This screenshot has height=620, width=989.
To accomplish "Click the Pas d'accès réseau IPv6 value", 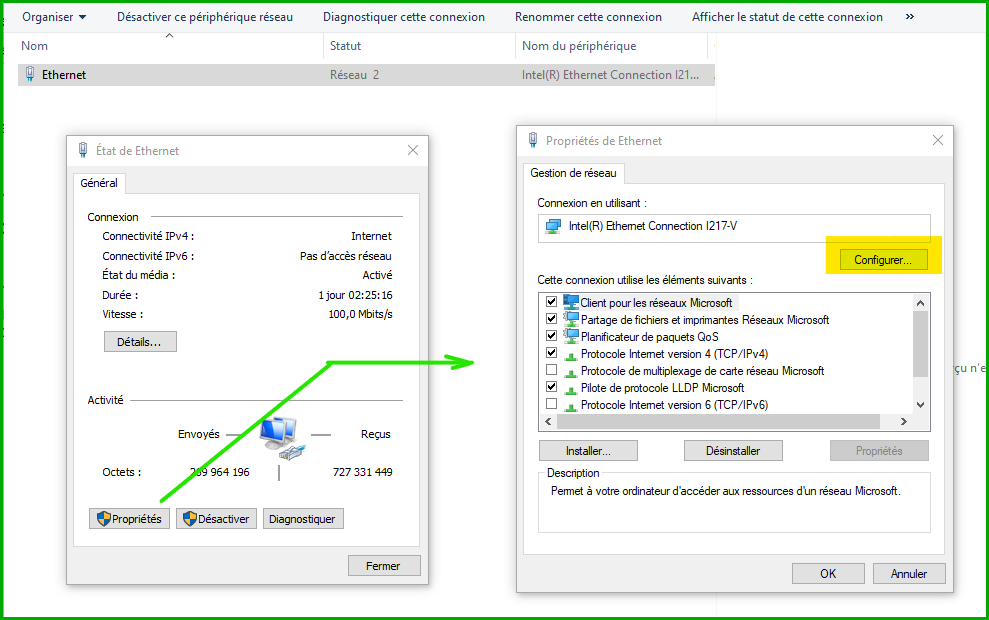I will coord(346,256).
